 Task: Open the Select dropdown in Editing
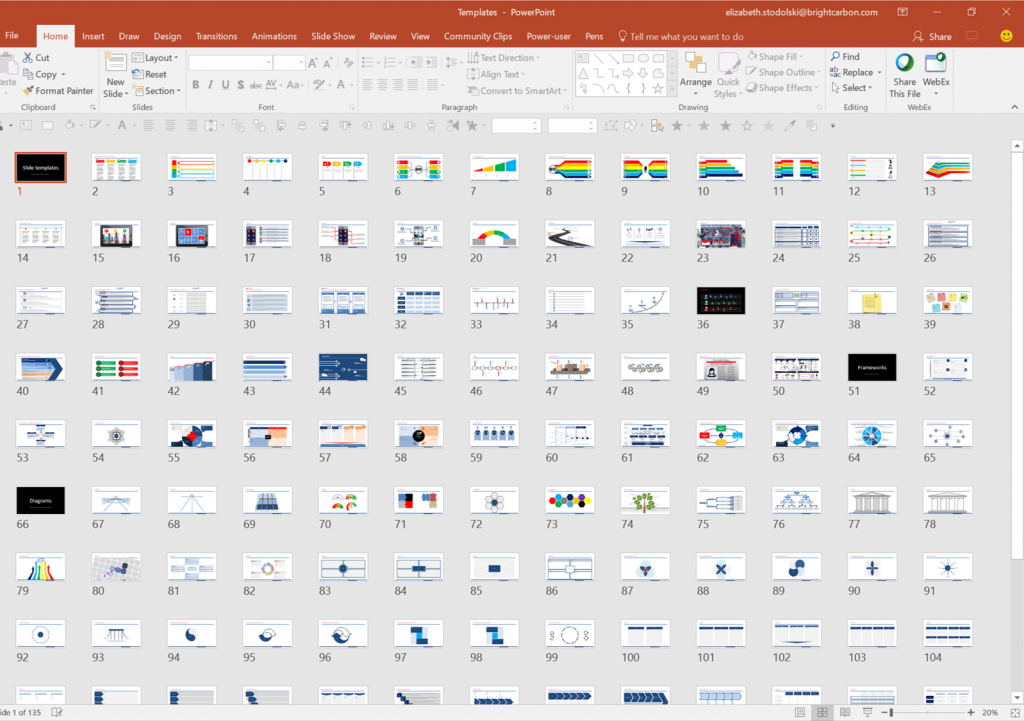point(852,88)
